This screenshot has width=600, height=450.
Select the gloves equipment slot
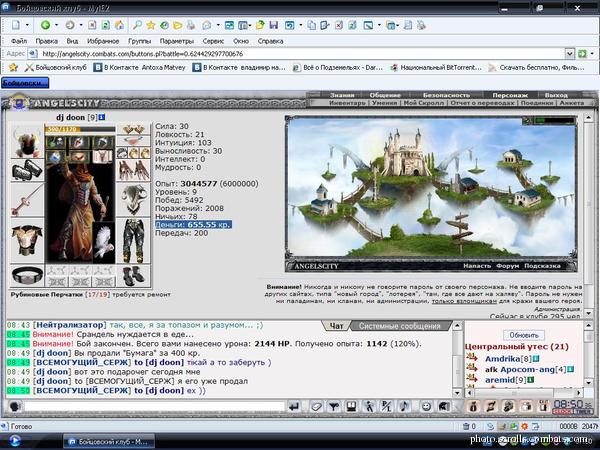tap(133, 171)
